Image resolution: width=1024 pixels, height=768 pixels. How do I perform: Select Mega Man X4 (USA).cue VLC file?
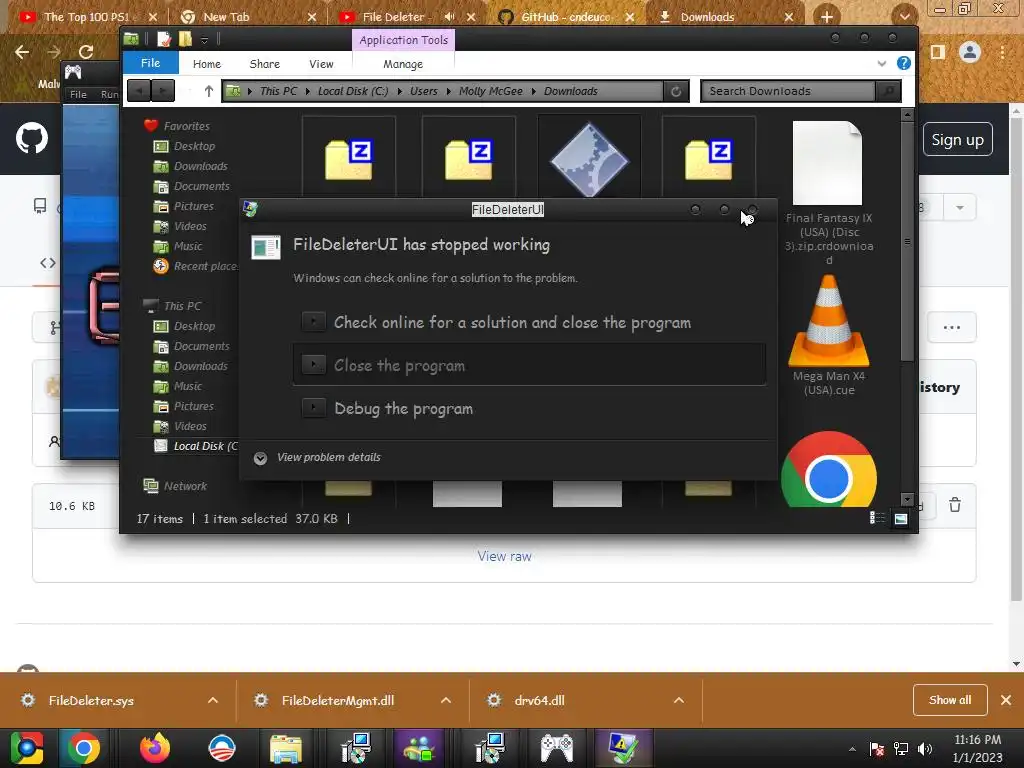[829, 335]
